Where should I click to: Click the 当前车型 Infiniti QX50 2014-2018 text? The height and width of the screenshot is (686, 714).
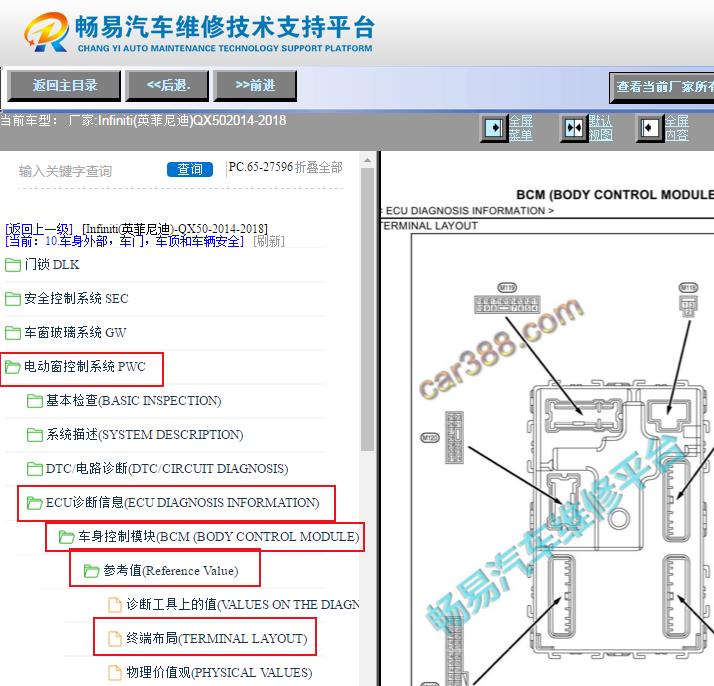point(143,121)
